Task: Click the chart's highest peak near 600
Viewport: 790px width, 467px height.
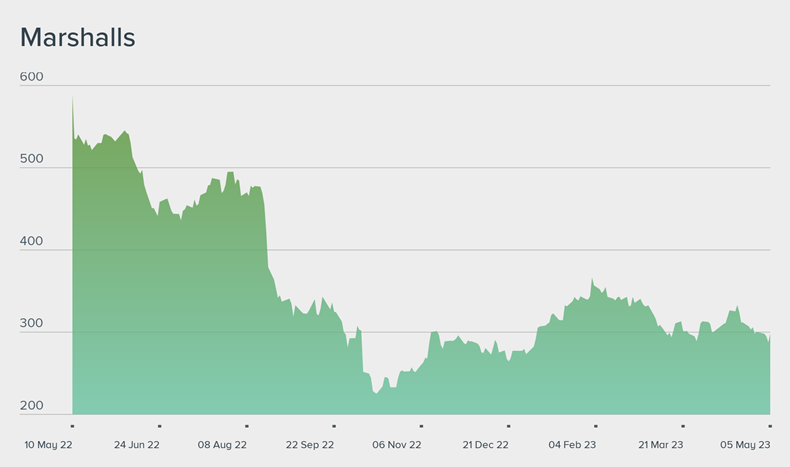Action: tap(72, 98)
